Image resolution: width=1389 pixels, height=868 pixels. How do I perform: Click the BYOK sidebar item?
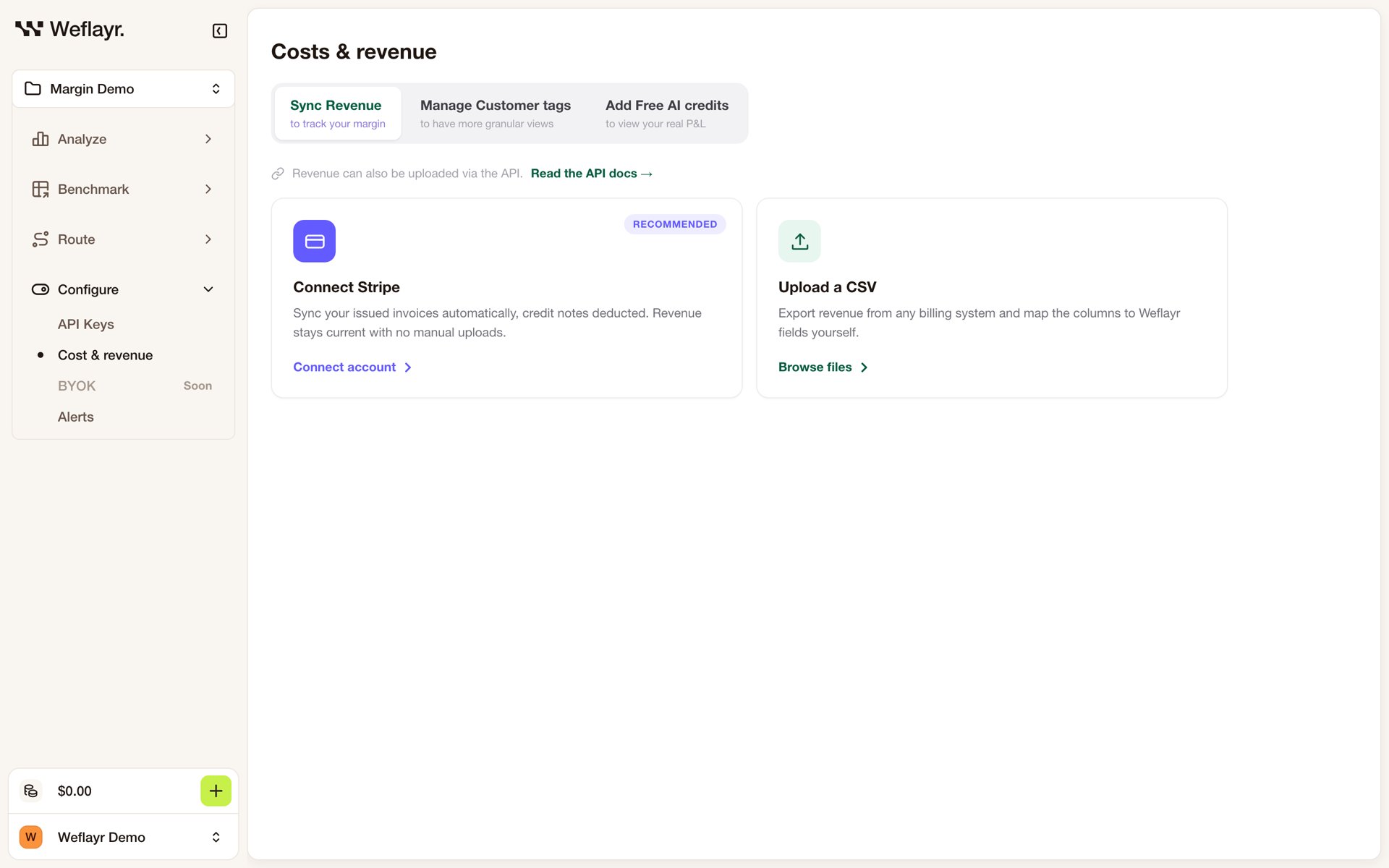tap(77, 386)
